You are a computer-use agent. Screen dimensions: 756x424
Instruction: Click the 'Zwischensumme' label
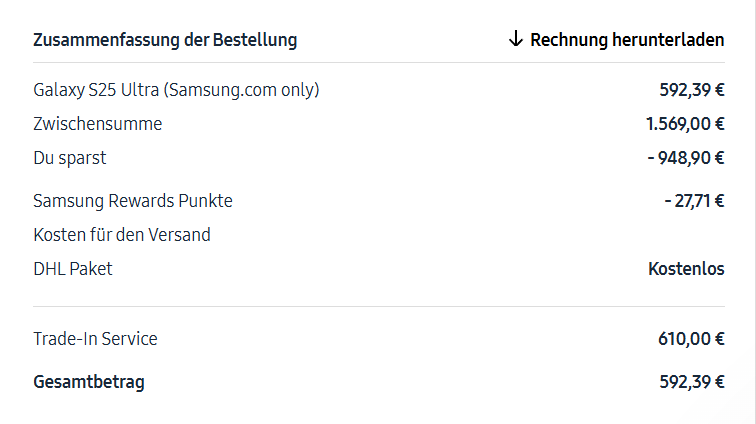pos(97,124)
